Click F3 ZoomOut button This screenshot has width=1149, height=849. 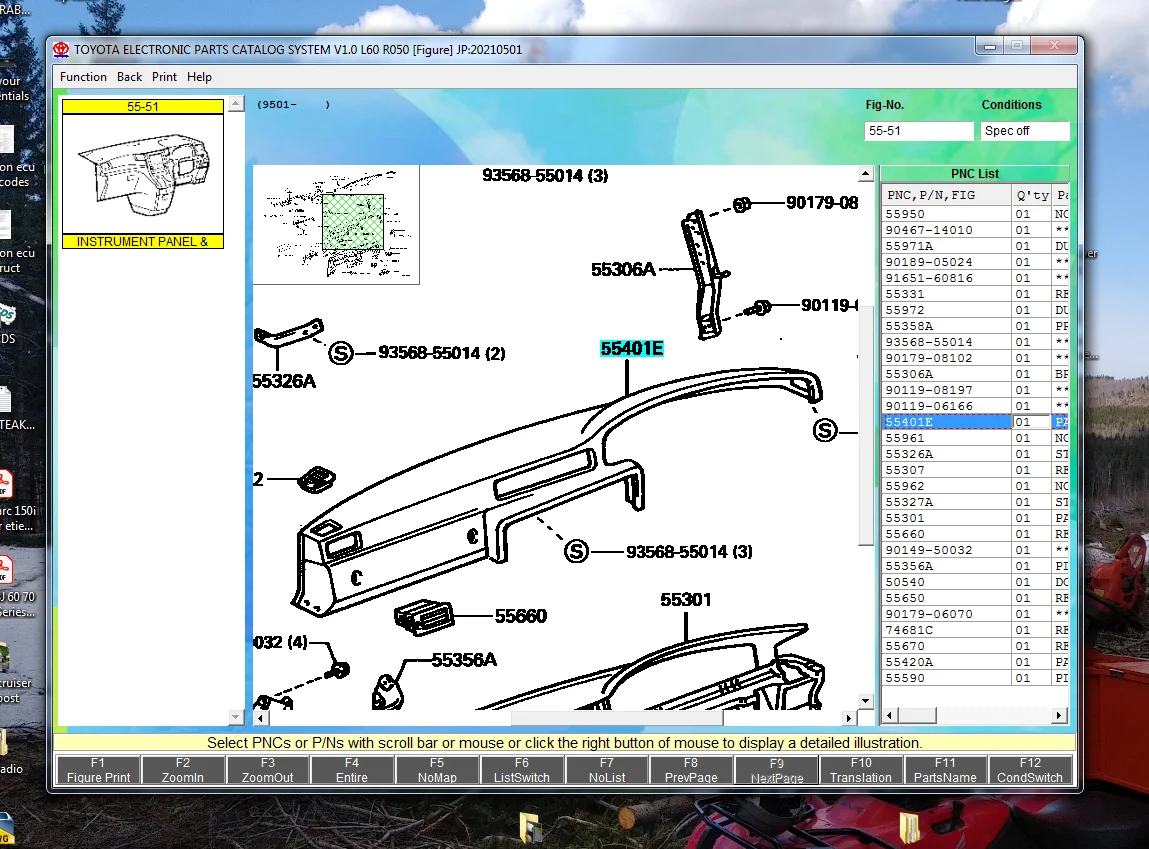point(267,770)
